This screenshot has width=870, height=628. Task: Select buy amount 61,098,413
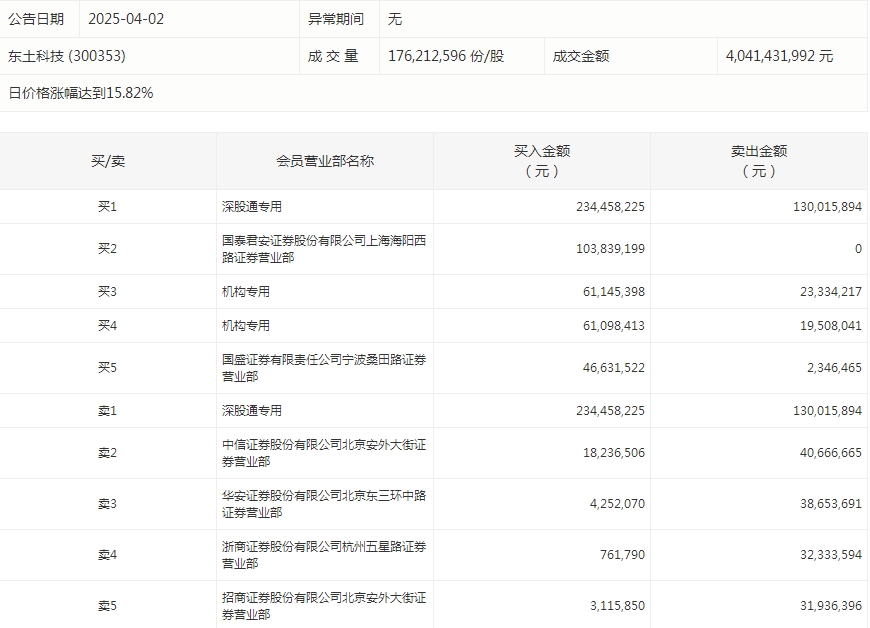coord(614,326)
